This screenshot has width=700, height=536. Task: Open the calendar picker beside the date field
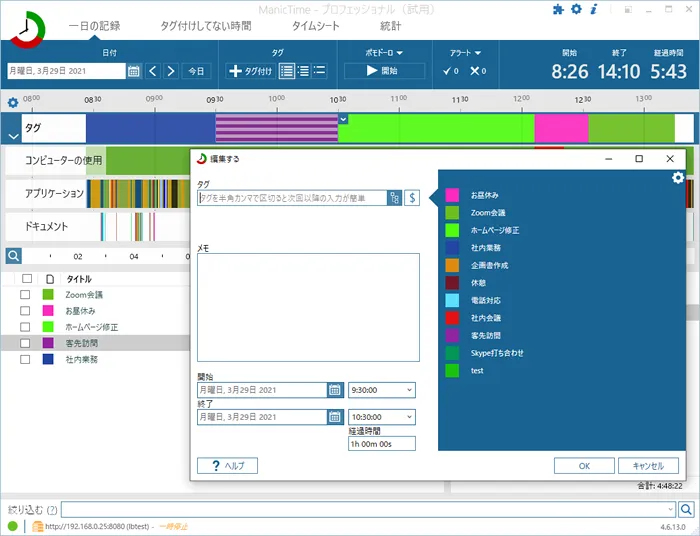(x=133, y=71)
